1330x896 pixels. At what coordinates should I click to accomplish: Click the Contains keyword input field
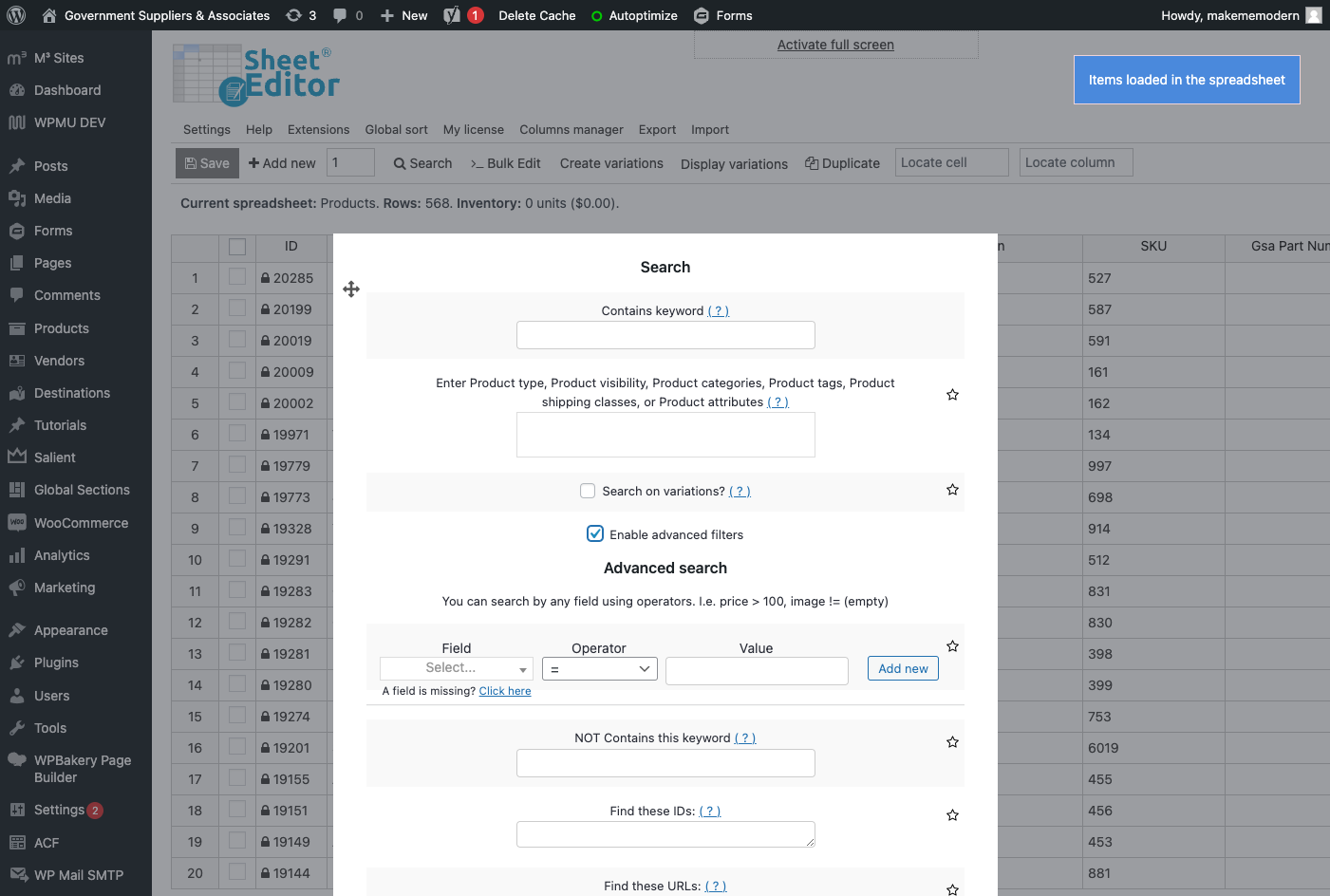[x=665, y=335]
